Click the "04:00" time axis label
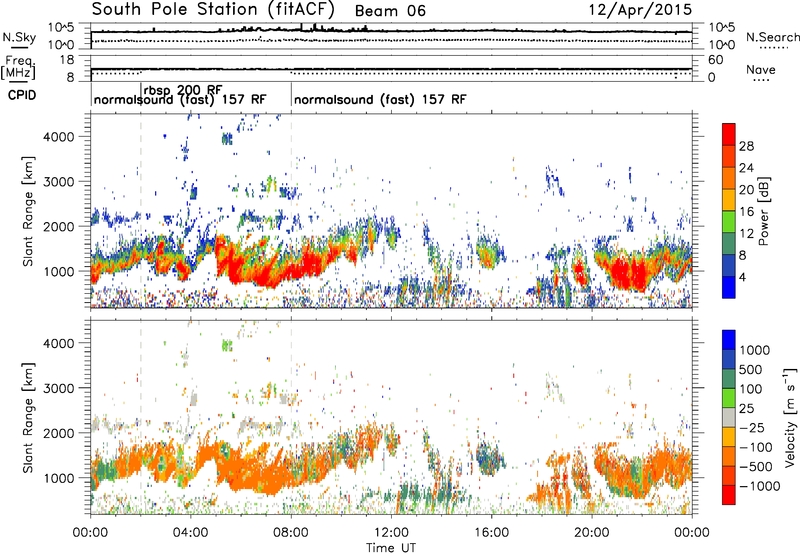Viewport: 800px width, 554px height. (x=190, y=533)
